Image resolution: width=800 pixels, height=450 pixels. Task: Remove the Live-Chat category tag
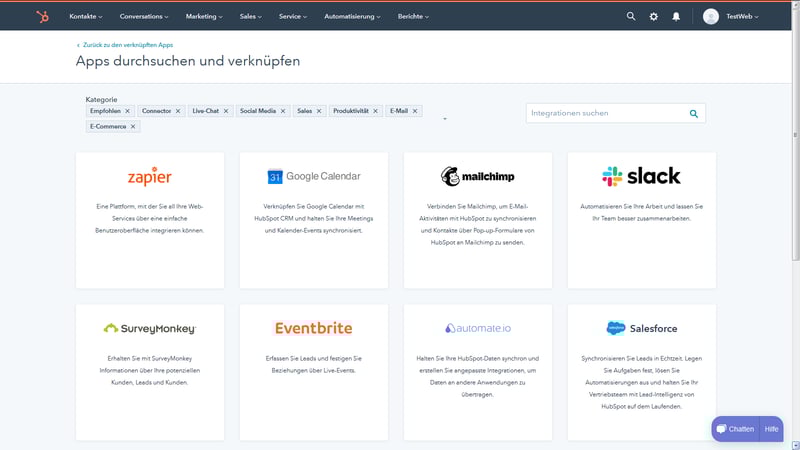(x=227, y=111)
